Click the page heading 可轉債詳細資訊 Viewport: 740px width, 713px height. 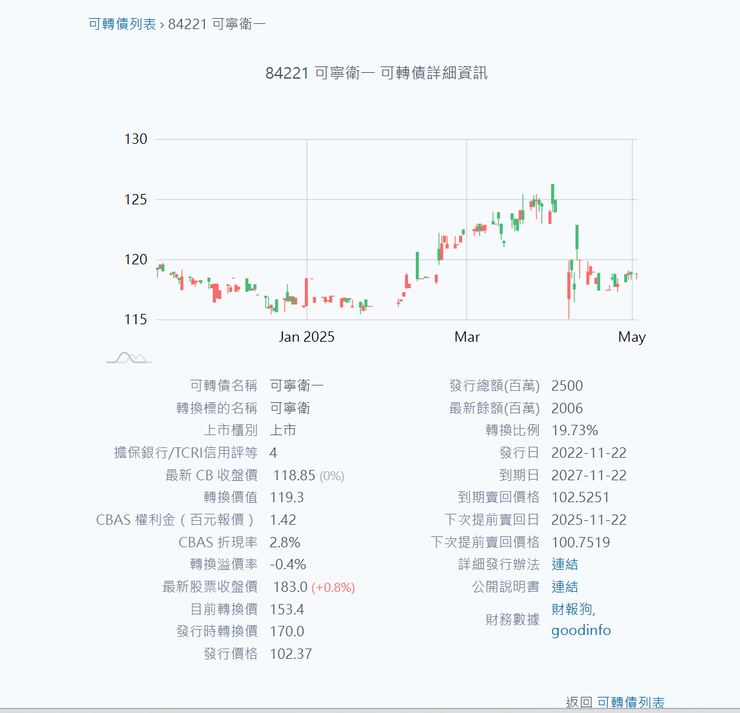tap(376, 72)
